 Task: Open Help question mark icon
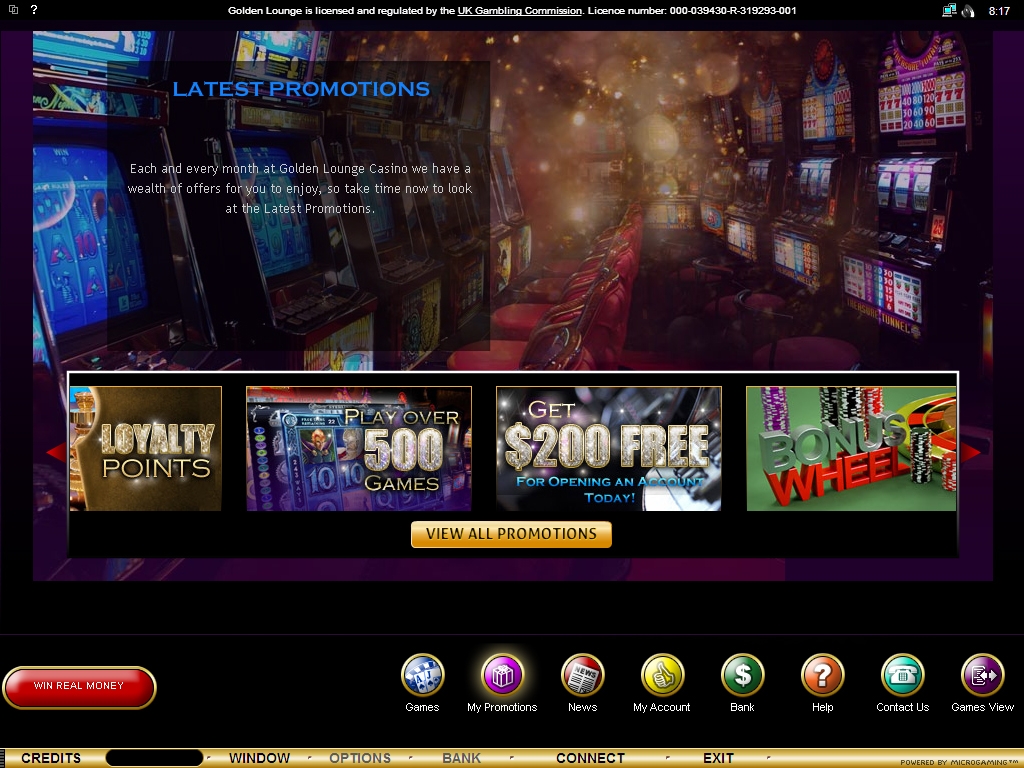coord(822,676)
